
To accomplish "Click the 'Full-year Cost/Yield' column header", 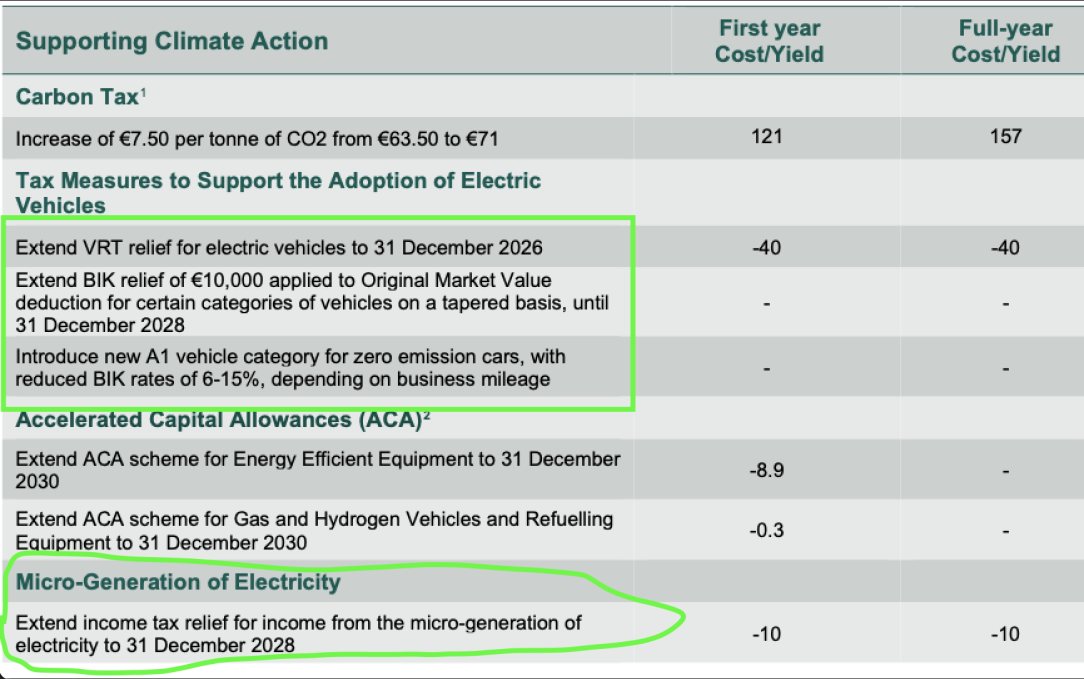I will point(1005,41).
